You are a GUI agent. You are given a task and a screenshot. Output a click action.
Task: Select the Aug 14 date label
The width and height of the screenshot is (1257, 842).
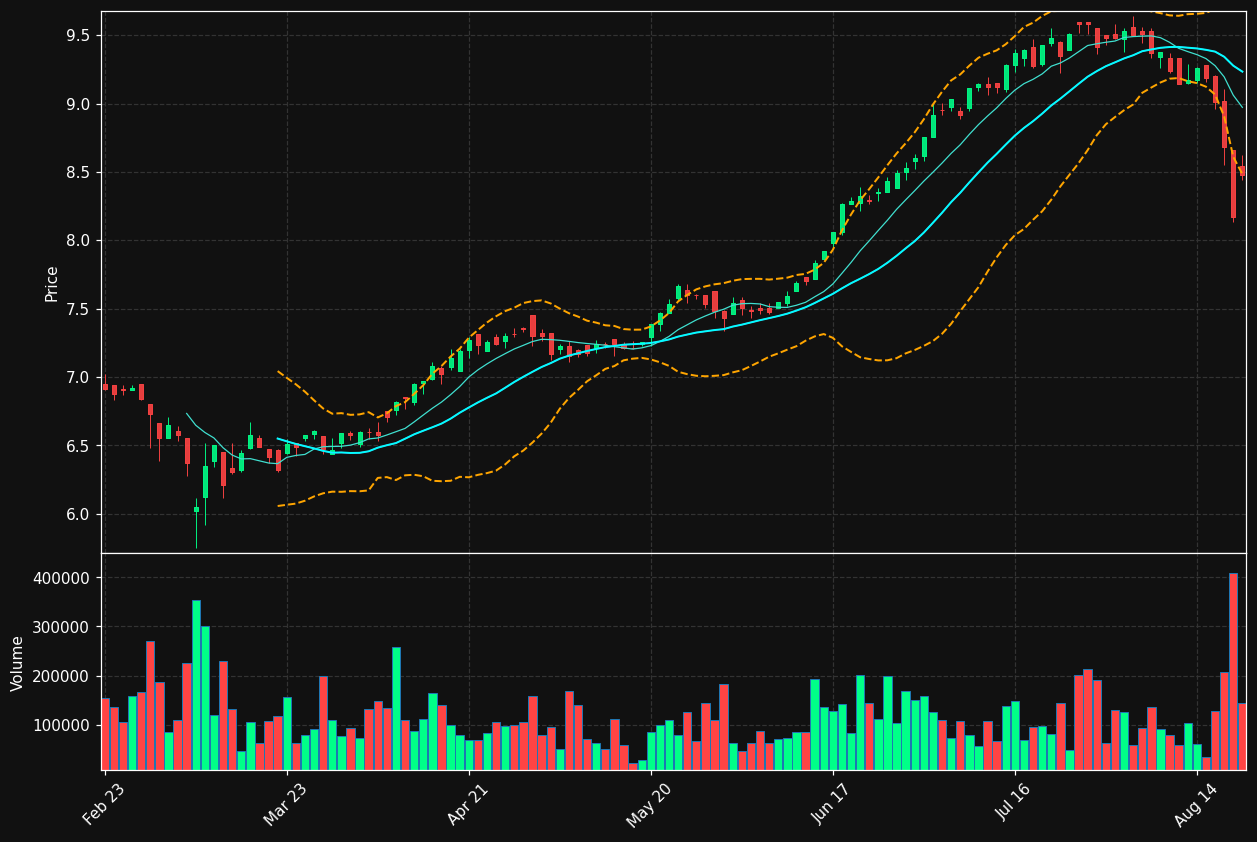pos(1196,804)
